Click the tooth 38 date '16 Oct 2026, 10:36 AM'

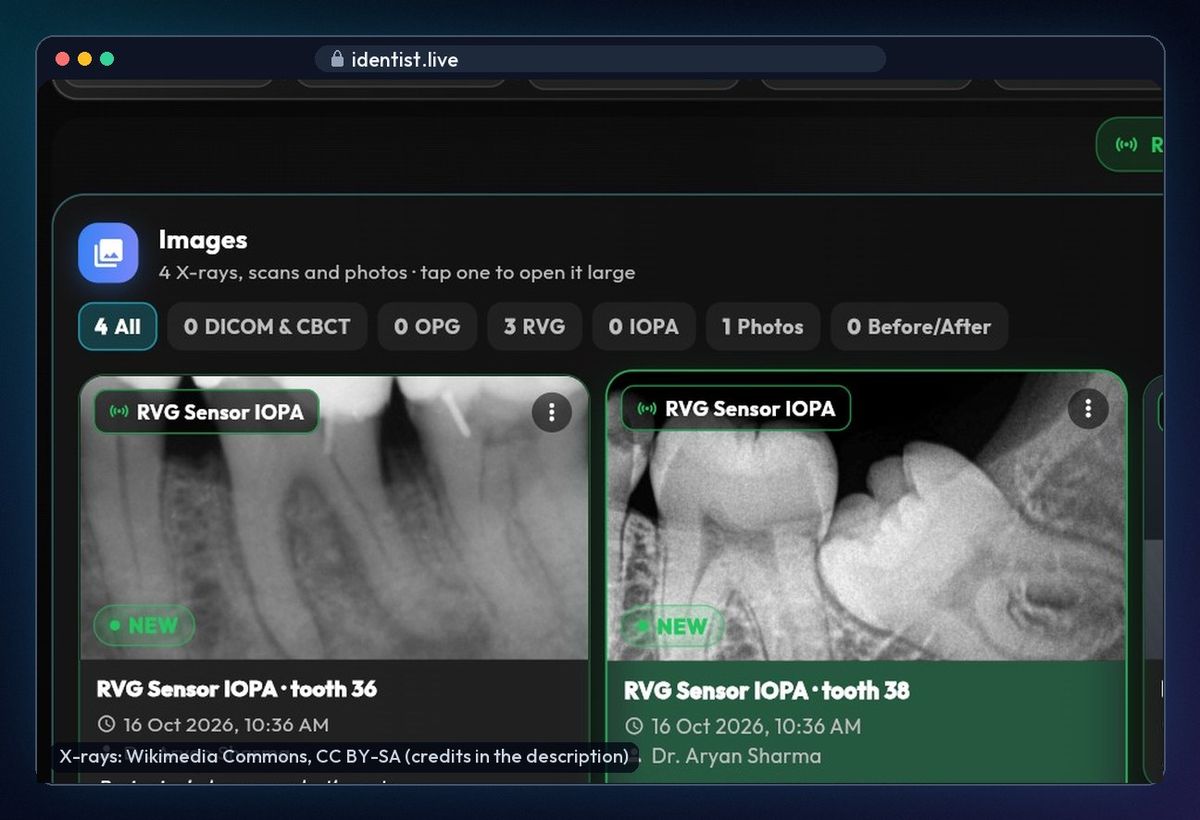coord(756,726)
